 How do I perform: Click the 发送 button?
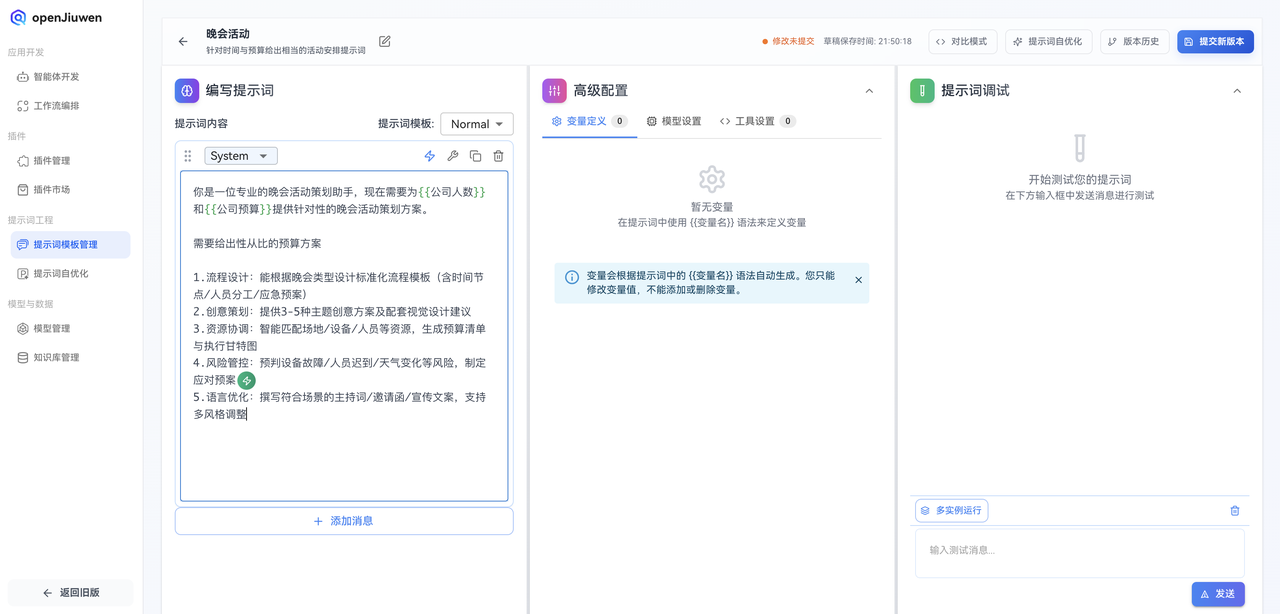(1218, 594)
